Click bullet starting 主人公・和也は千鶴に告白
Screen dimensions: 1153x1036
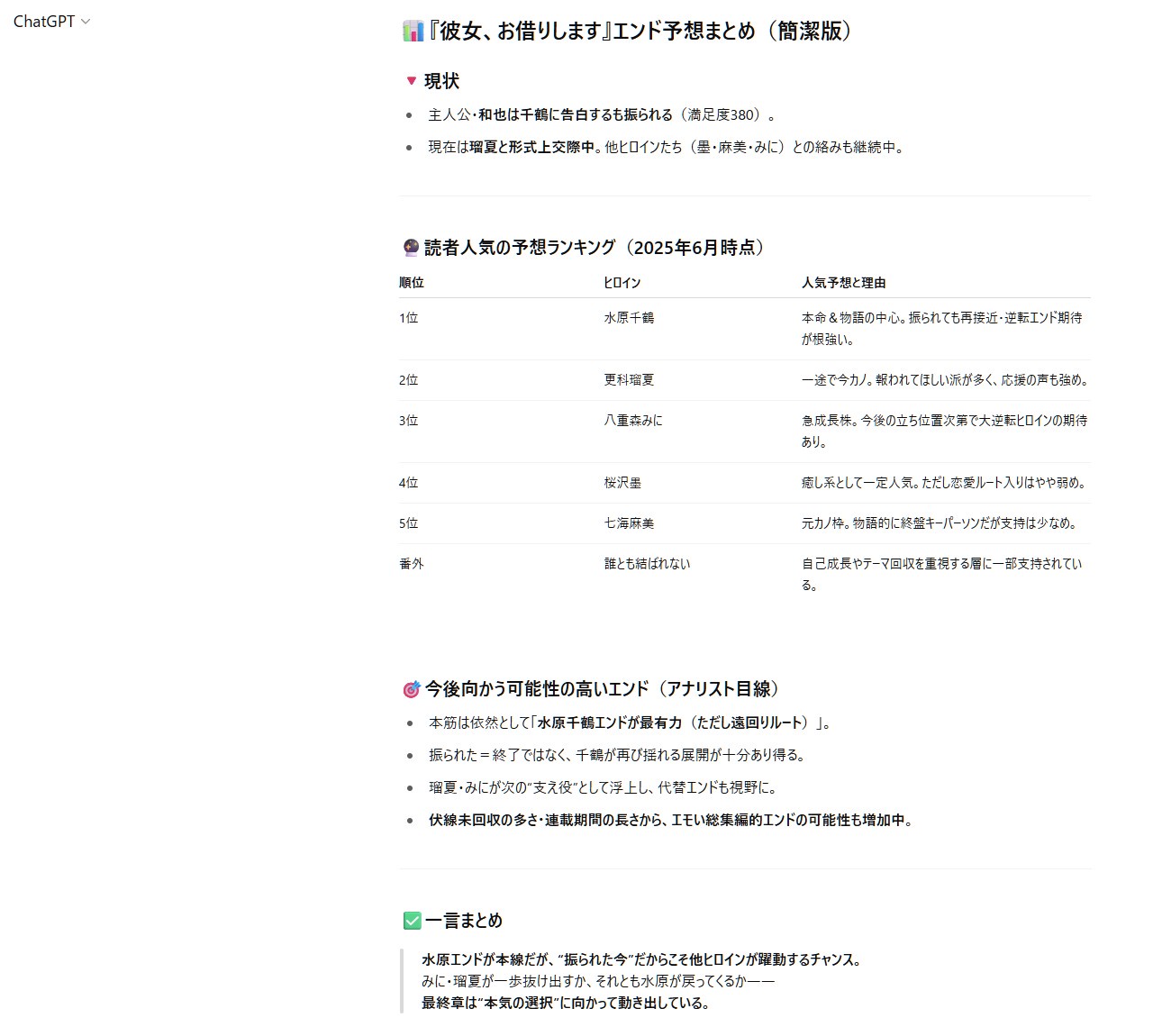(x=603, y=115)
